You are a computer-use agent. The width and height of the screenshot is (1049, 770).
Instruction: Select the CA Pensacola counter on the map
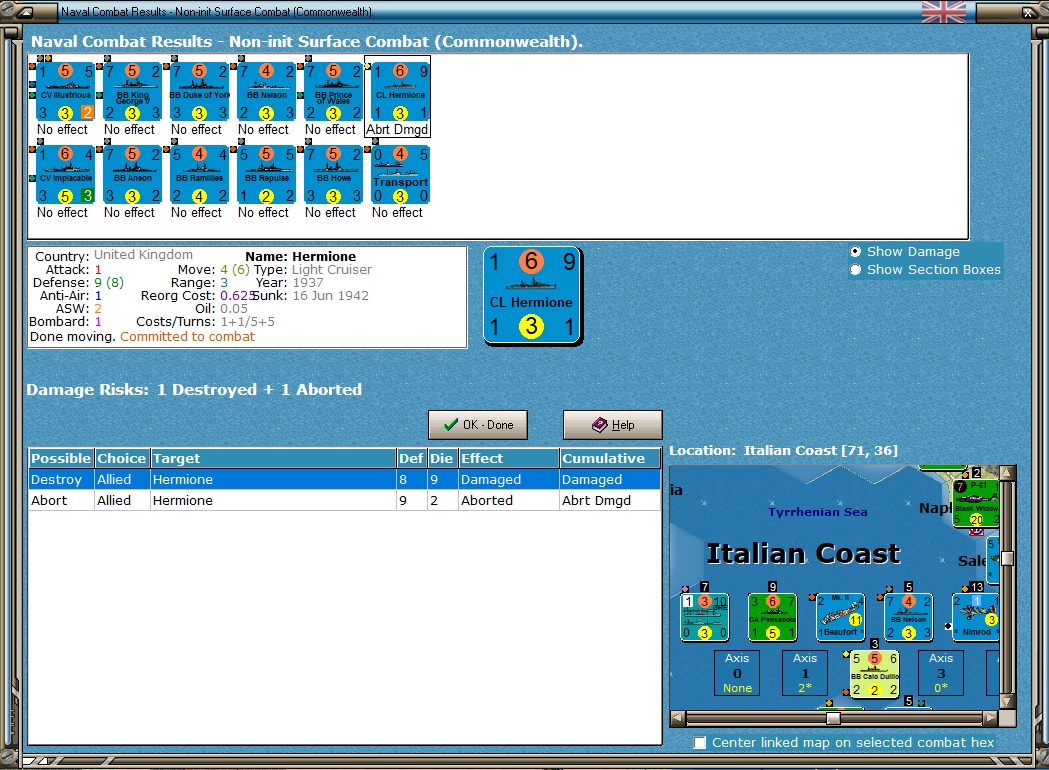pos(772,617)
